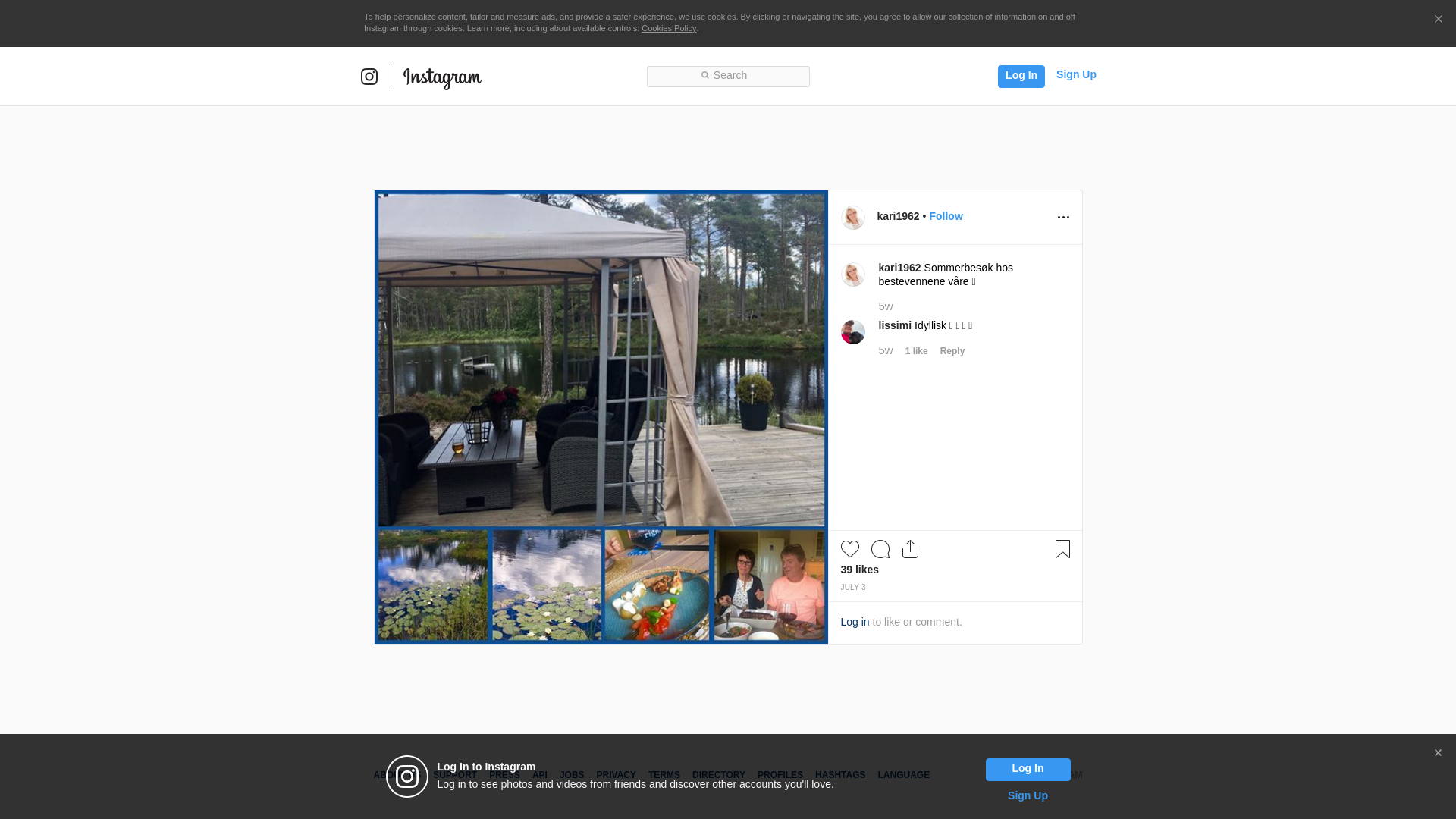Image resolution: width=1456 pixels, height=819 pixels.
Task: Open the Instagram wordmark home link
Action: (x=442, y=77)
